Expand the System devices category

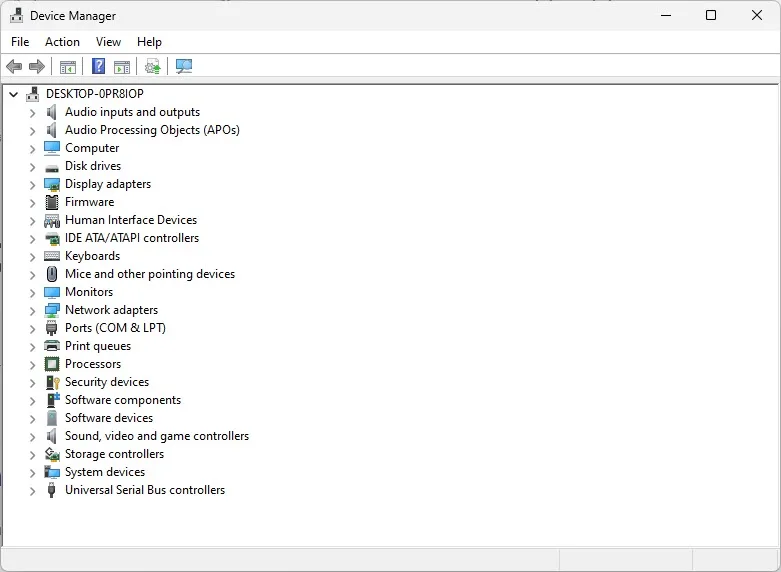pos(32,473)
